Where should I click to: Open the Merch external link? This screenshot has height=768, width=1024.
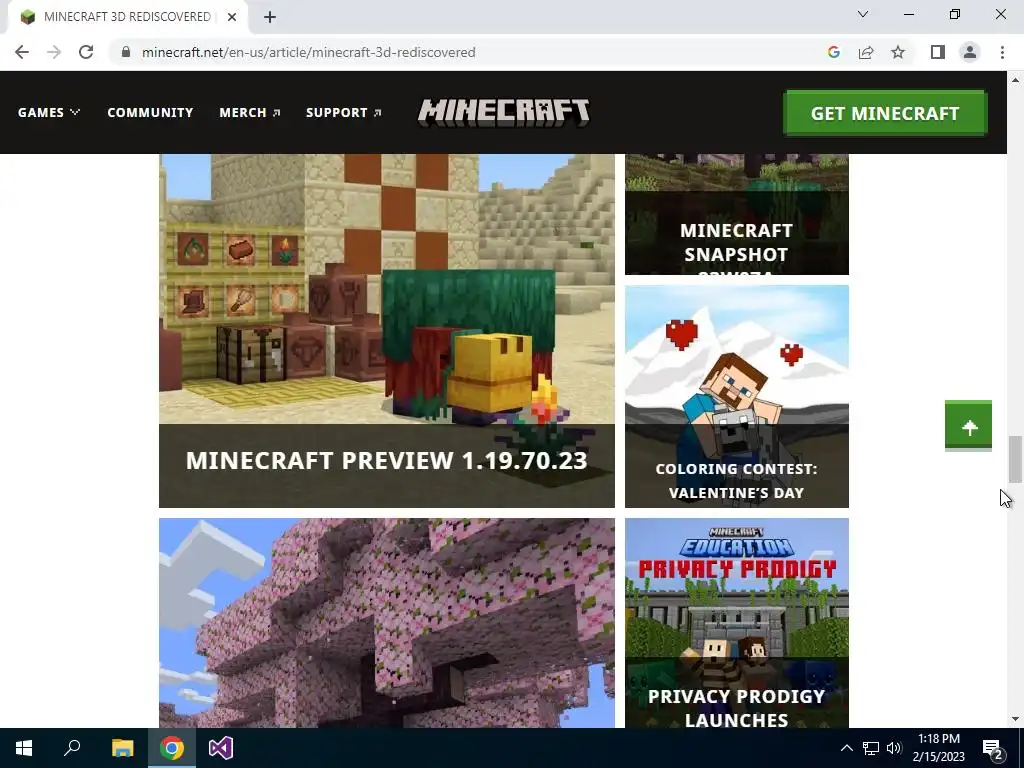pos(249,112)
